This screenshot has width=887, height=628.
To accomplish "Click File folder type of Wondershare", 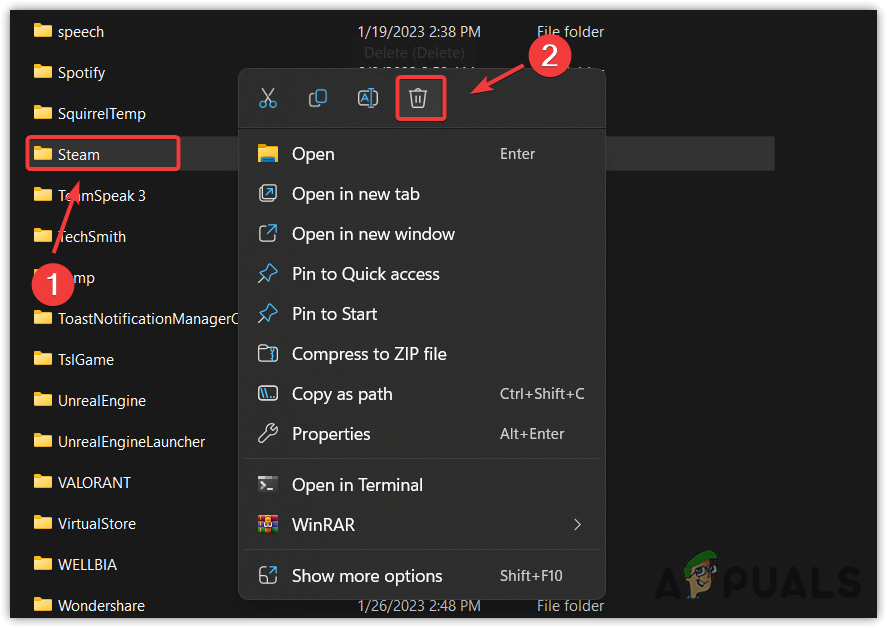I will [570, 606].
